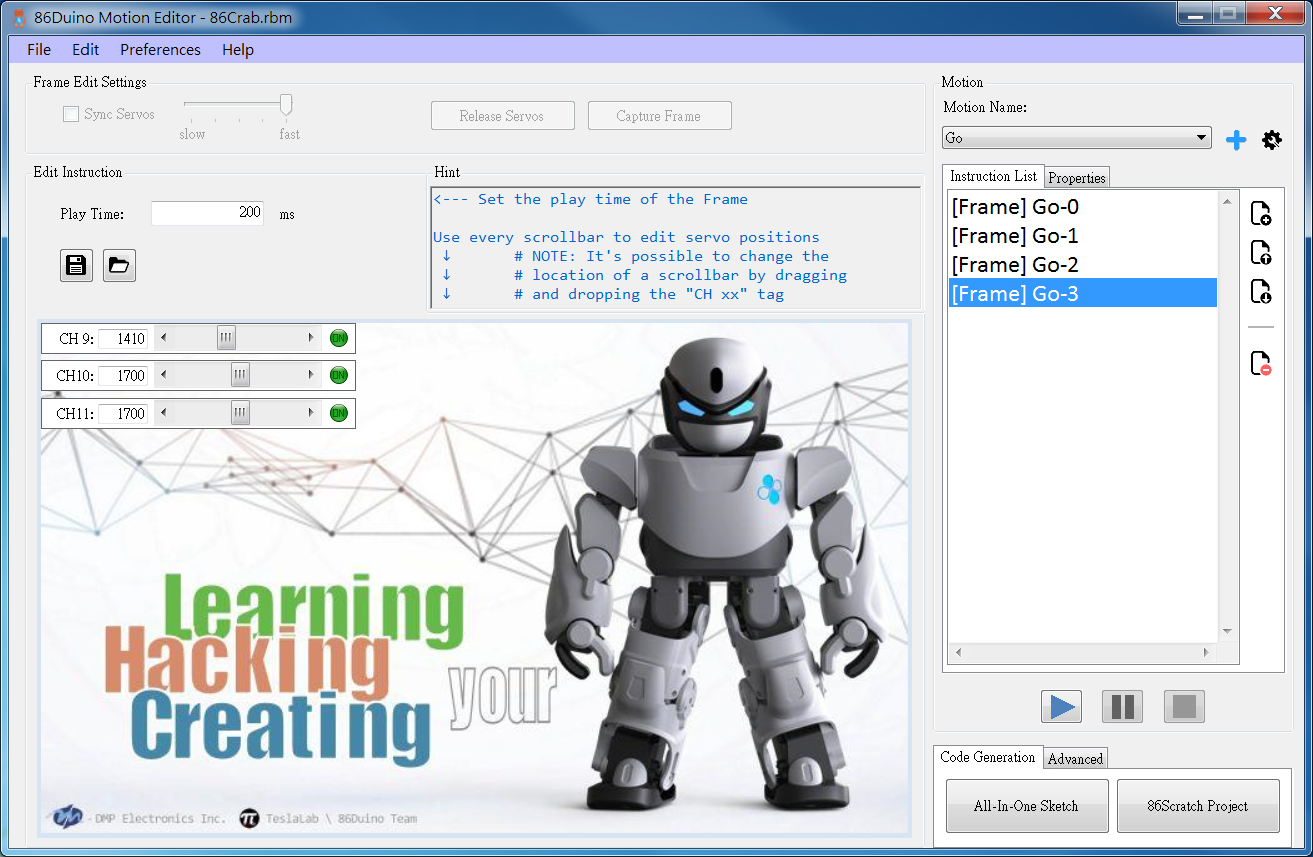Move selected instruction down with arrow icon
Screen dimensions: 1313x857
[1261, 291]
